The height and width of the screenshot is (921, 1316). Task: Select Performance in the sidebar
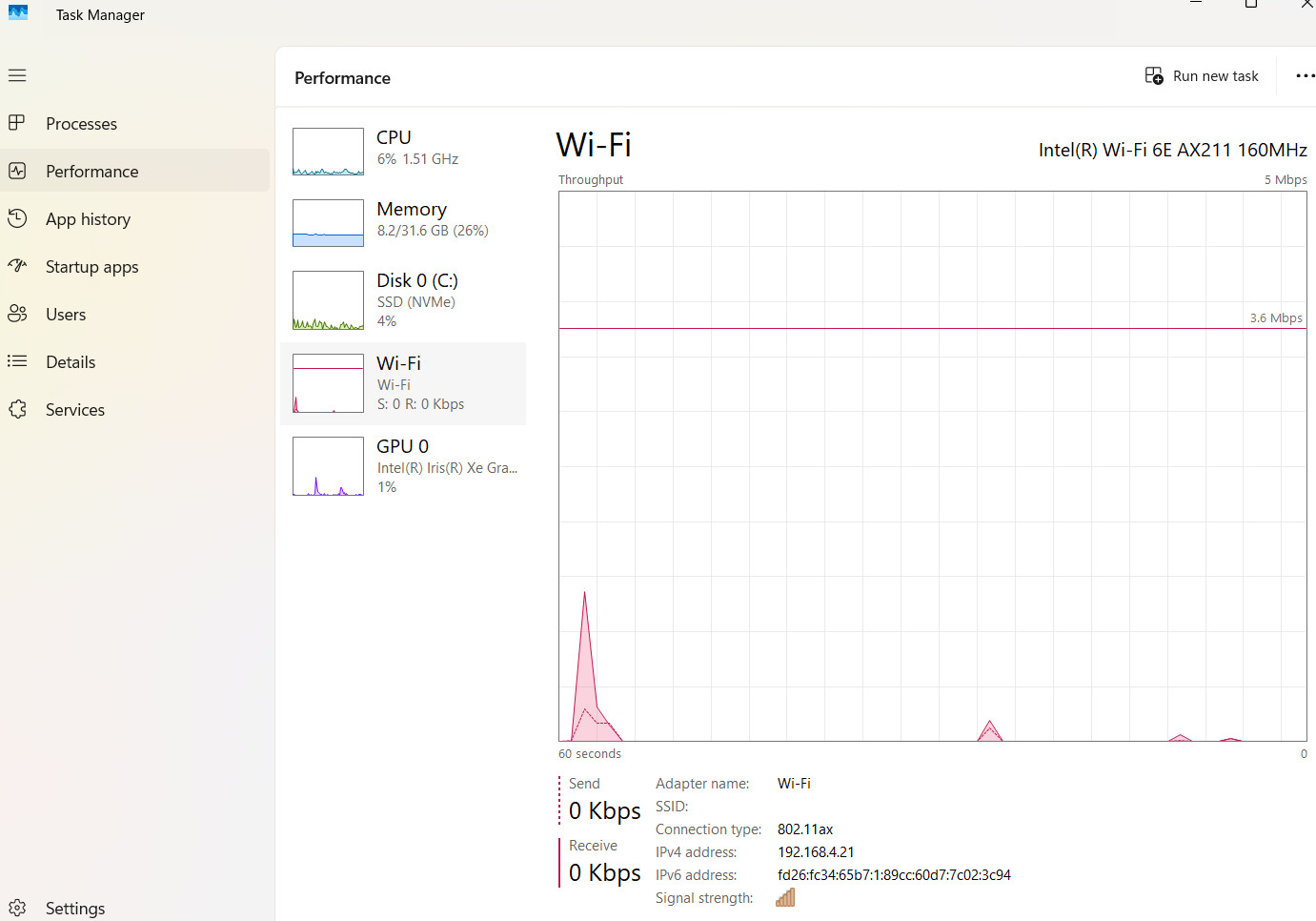coord(134,171)
